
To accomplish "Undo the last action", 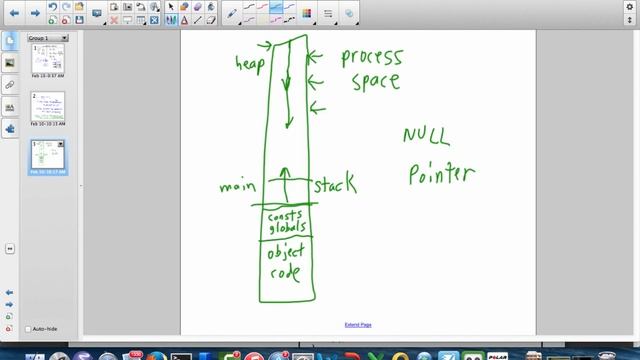I will 53,7.
